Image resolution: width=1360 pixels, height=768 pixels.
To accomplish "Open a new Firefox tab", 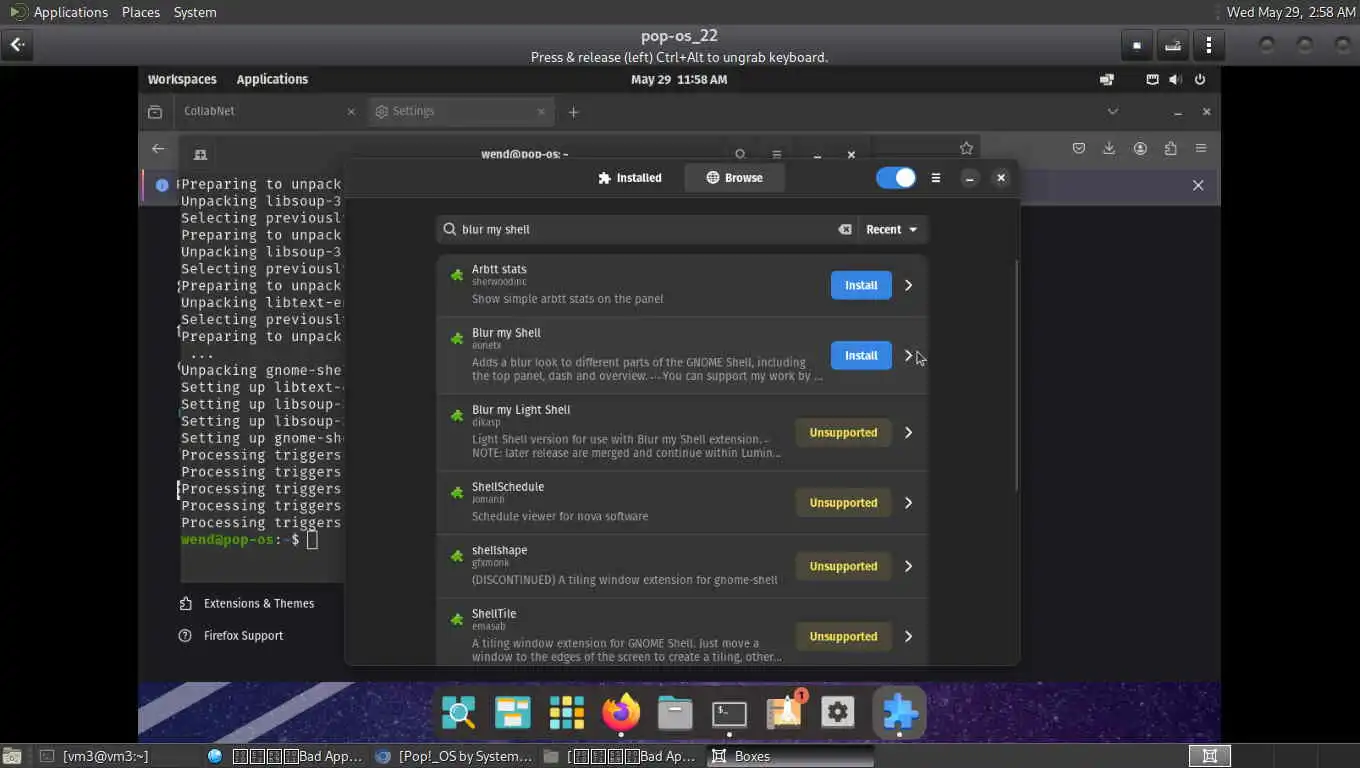I will (573, 112).
